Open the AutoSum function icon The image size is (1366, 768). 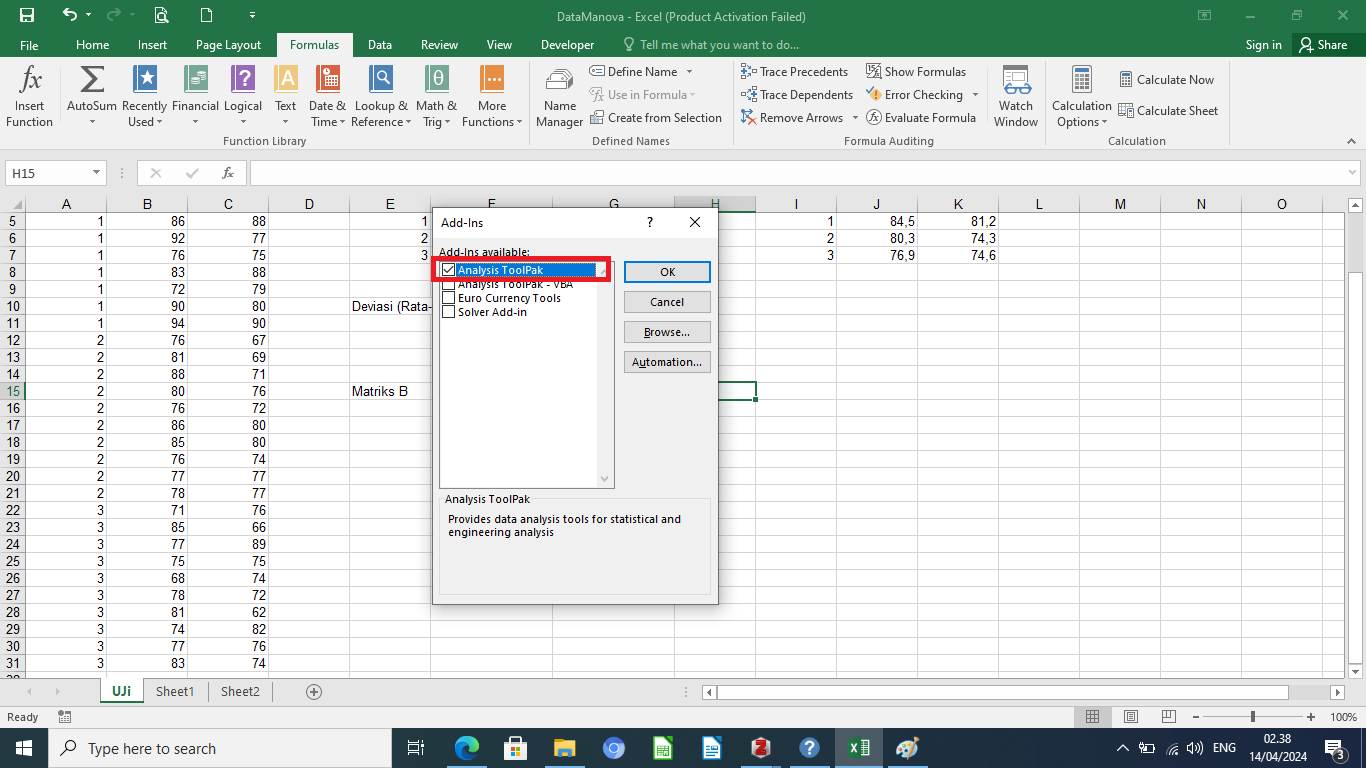pos(91,80)
